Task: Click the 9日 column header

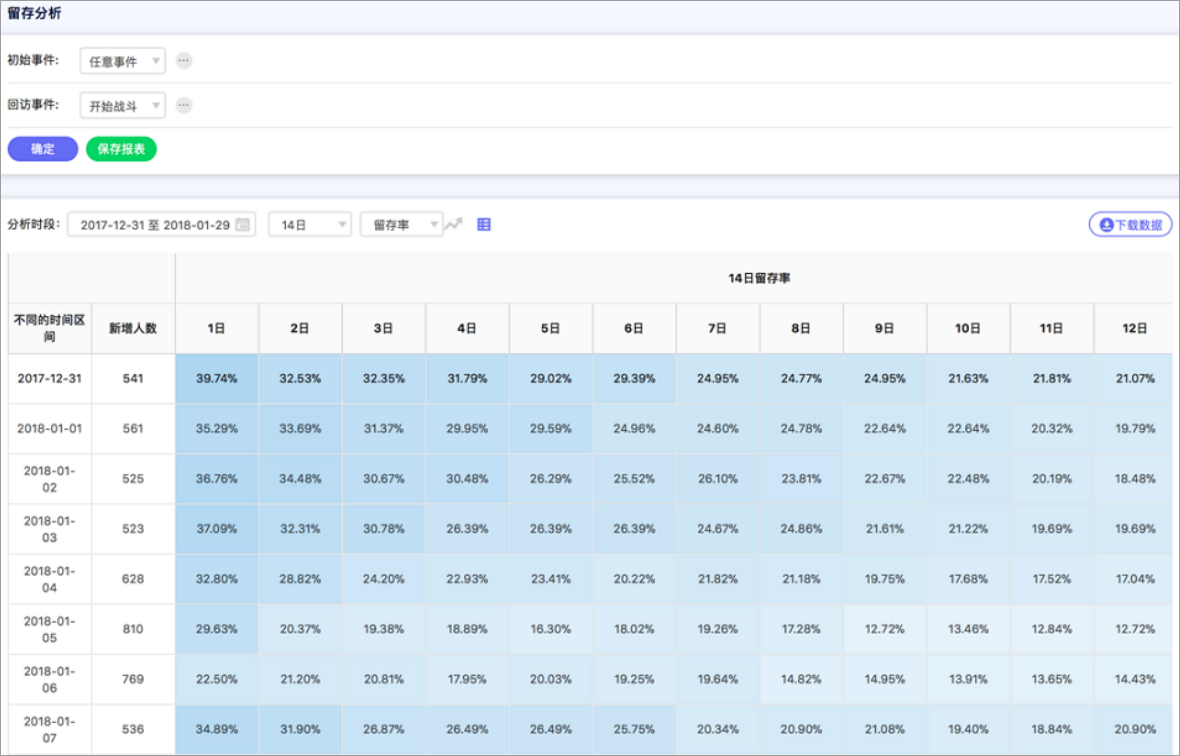Action: click(x=885, y=328)
